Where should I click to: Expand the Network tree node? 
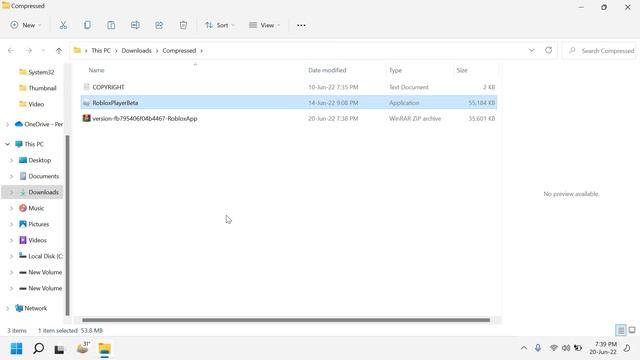tap(7, 308)
